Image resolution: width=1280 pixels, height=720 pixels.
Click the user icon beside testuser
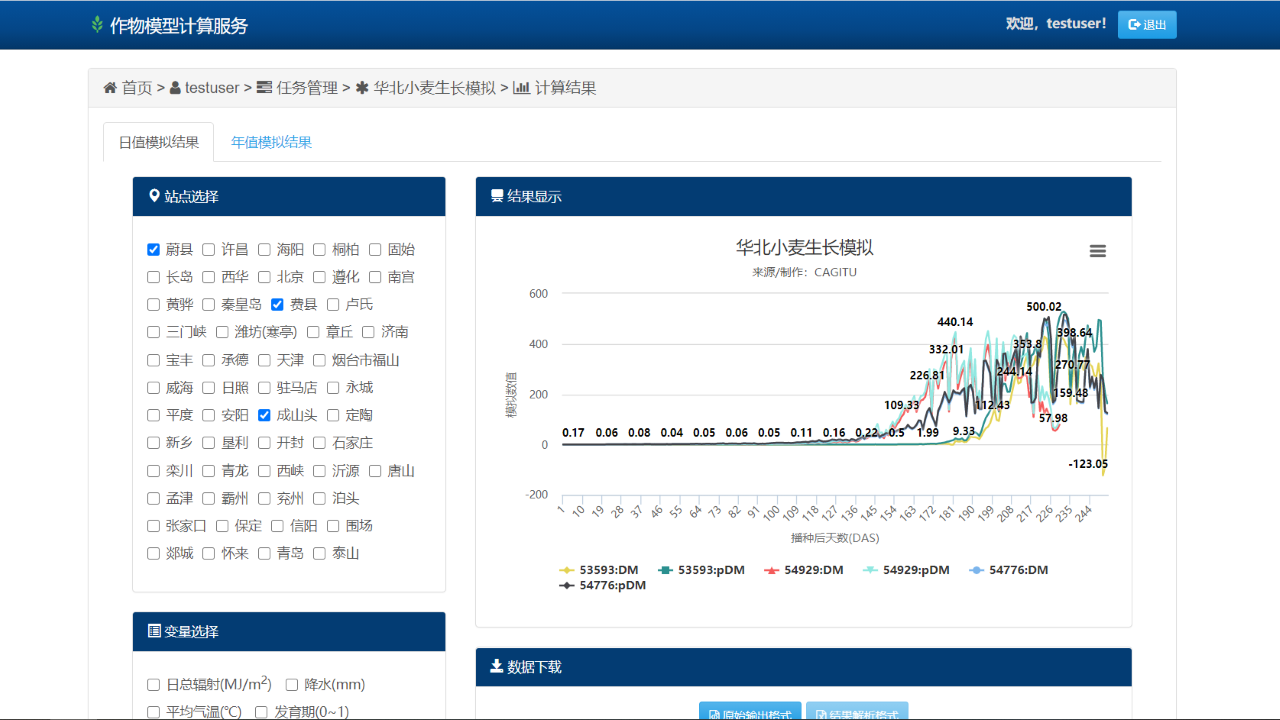point(175,88)
